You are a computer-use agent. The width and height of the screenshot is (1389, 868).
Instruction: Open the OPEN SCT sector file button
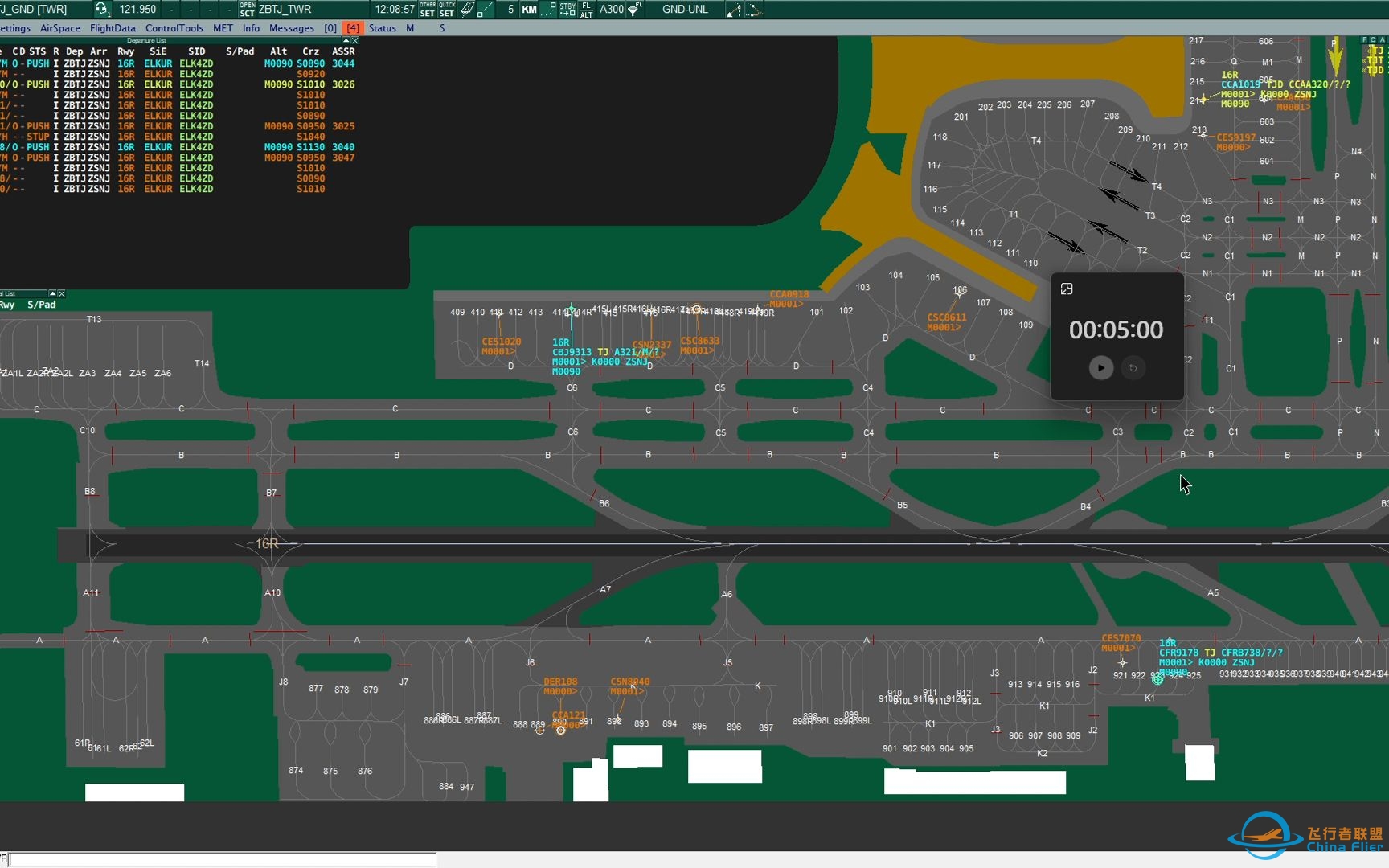coord(247,10)
